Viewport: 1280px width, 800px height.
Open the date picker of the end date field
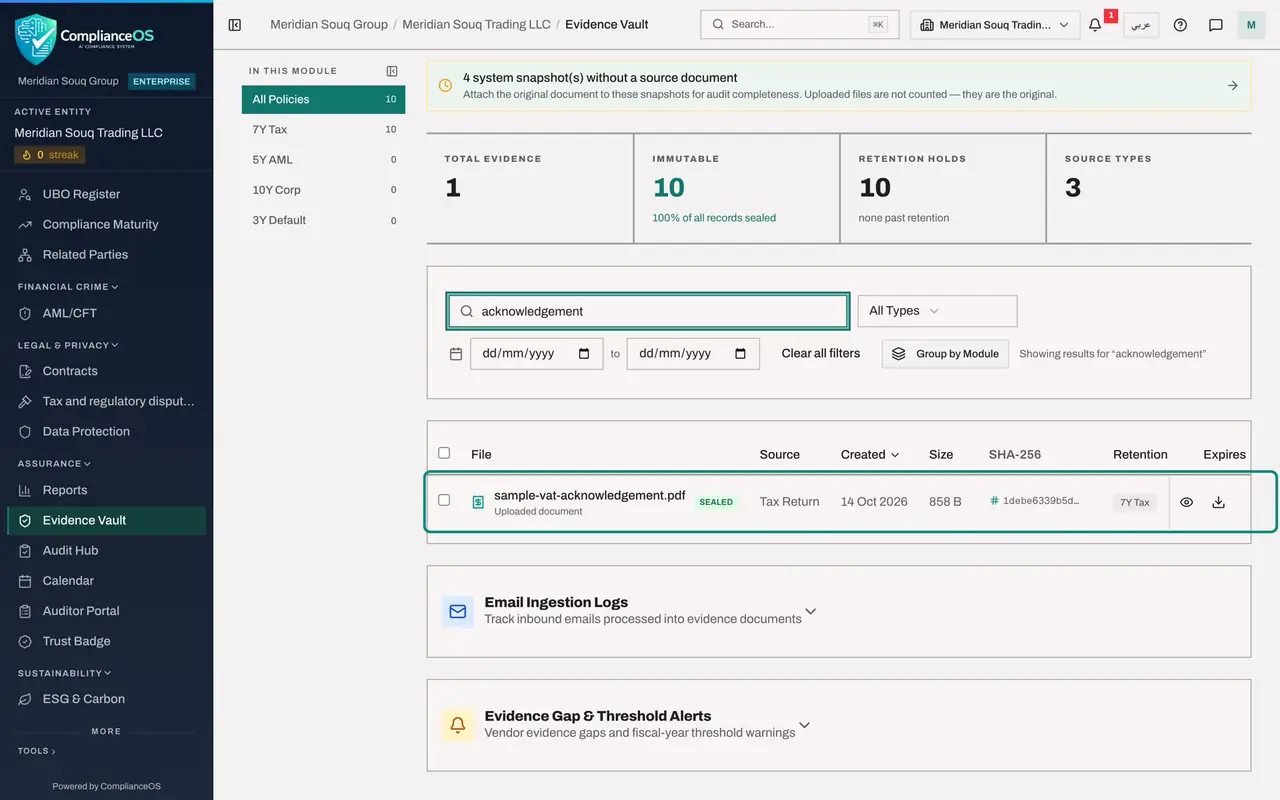coord(741,353)
